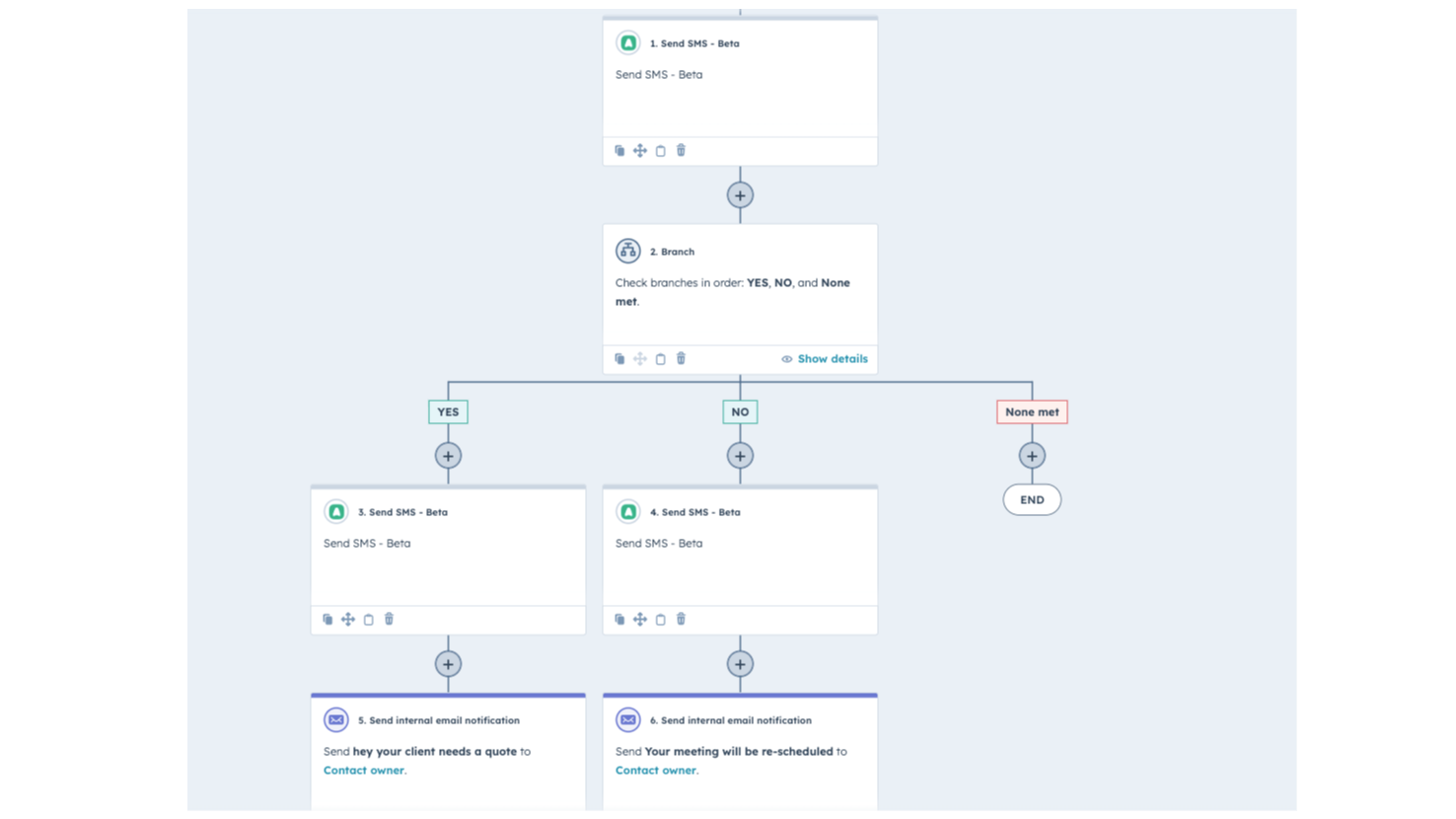Open the 4. Send SMS - Beta title
1456x819 pixels.
click(694, 512)
